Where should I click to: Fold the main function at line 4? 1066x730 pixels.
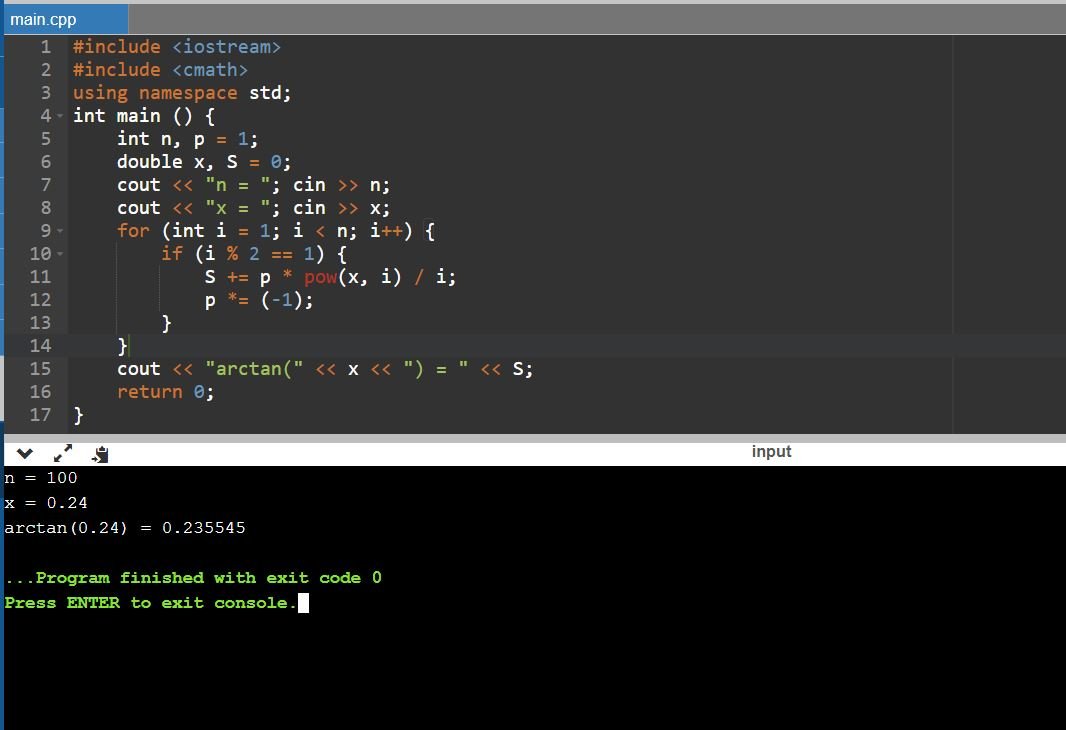pos(59,116)
